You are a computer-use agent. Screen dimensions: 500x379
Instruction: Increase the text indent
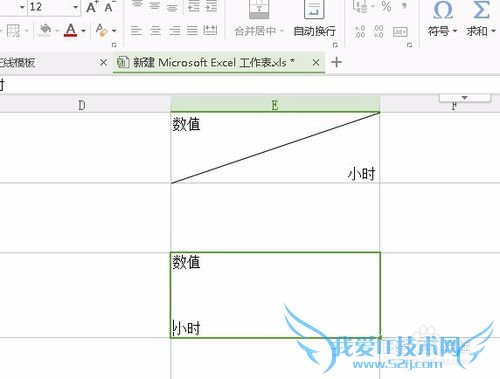point(211,6)
